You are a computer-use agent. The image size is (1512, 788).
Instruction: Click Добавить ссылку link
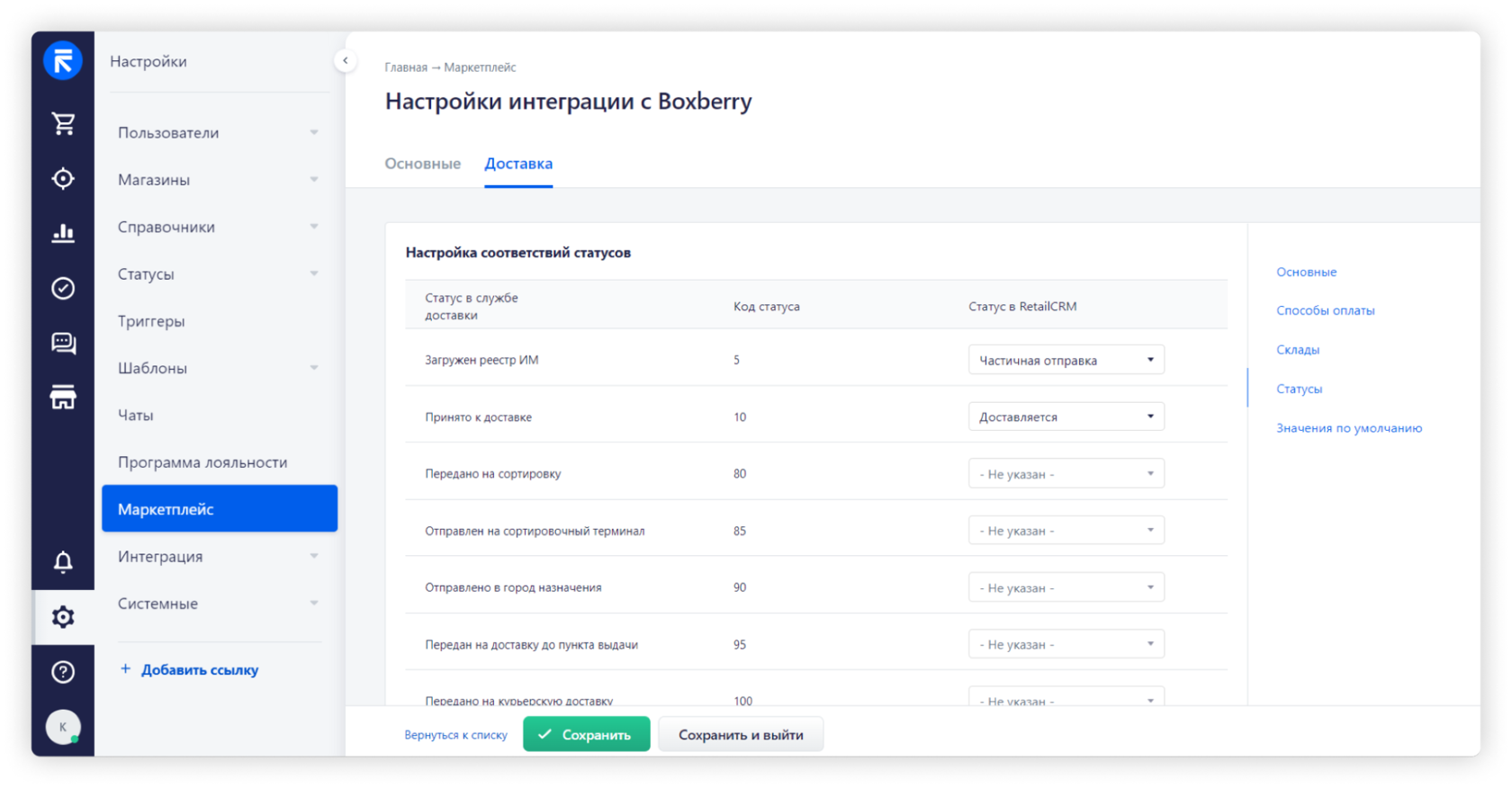(190, 669)
